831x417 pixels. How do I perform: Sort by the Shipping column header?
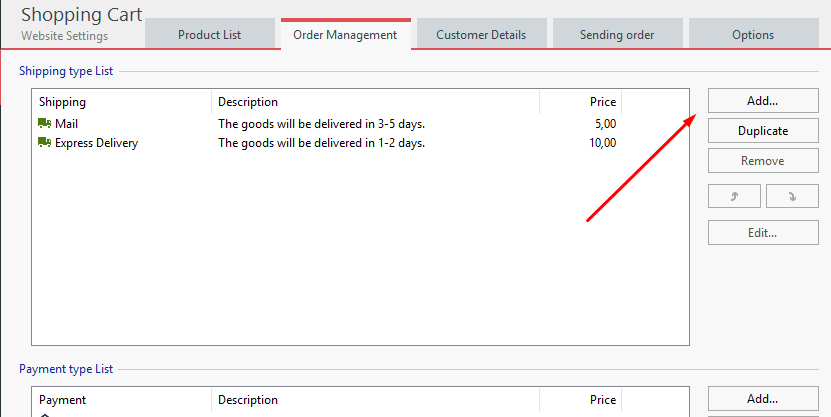pos(122,102)
